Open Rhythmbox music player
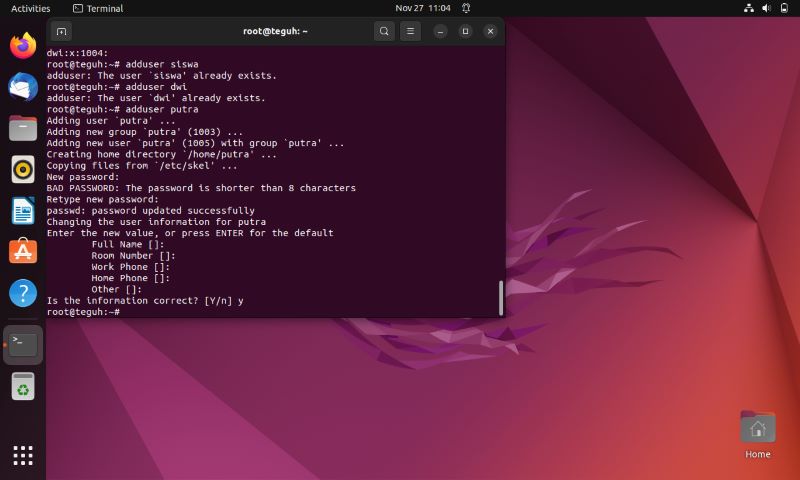The height and width of the screenshot is (480, 800). [23, 169]
